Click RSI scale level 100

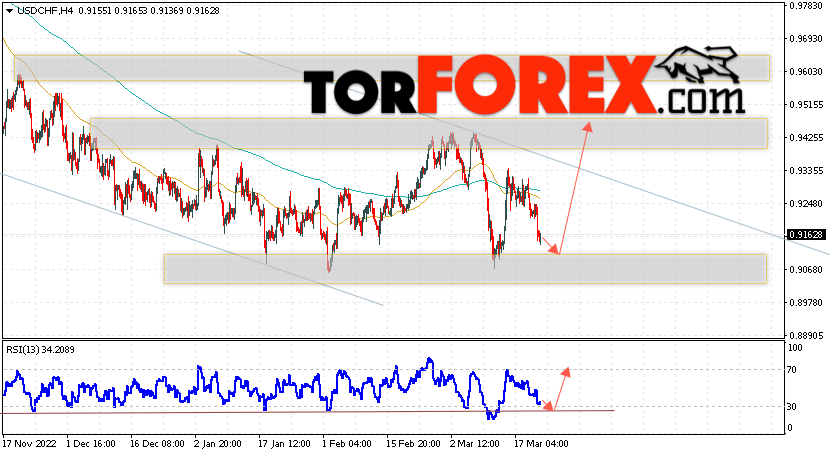click(x=795, y=348)
